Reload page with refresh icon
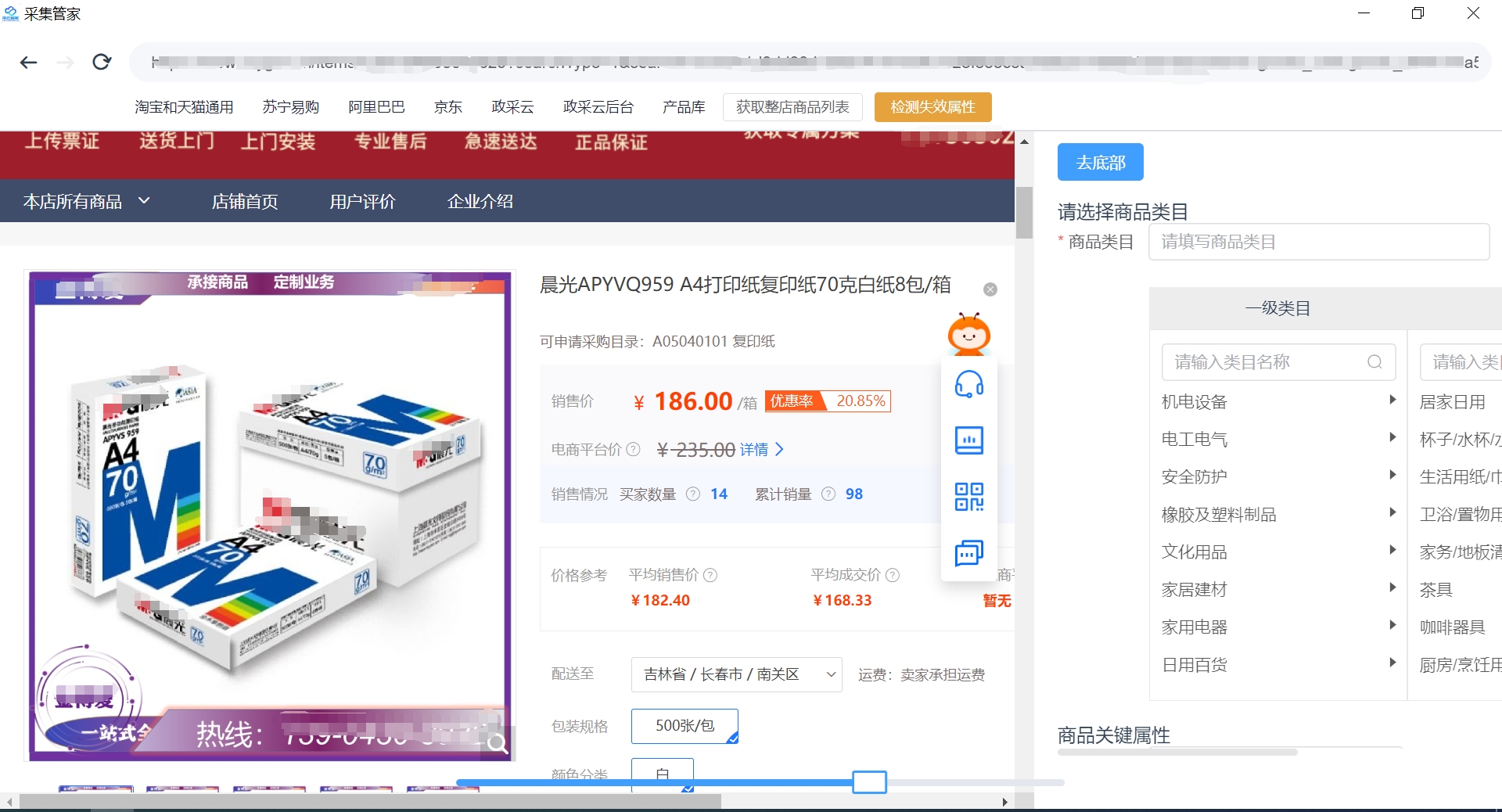1502x812 pixels. pos(102,62)
